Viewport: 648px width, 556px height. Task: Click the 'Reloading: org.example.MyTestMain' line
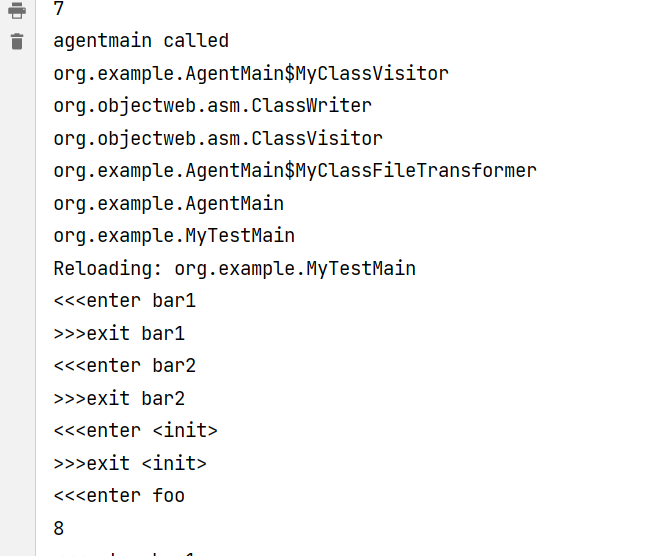[234, 268]
